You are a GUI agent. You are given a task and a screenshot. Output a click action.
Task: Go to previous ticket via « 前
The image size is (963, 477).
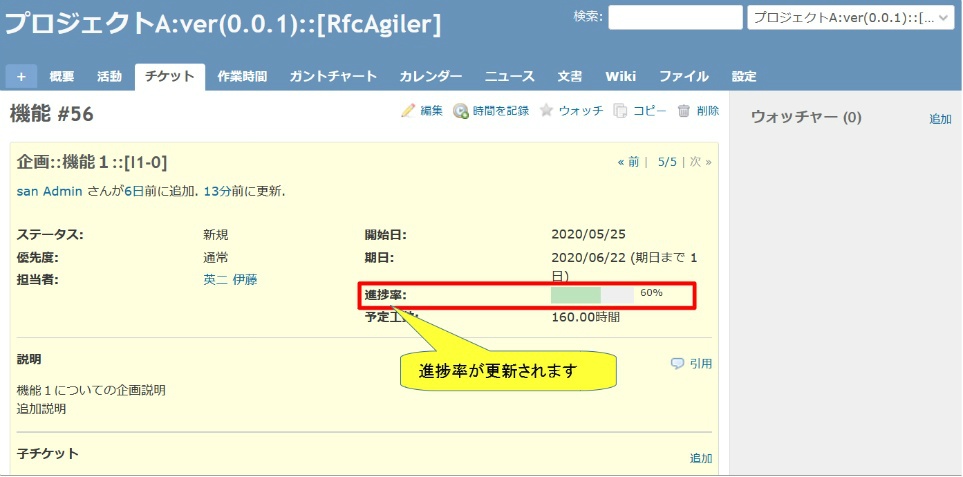point(628,161)
